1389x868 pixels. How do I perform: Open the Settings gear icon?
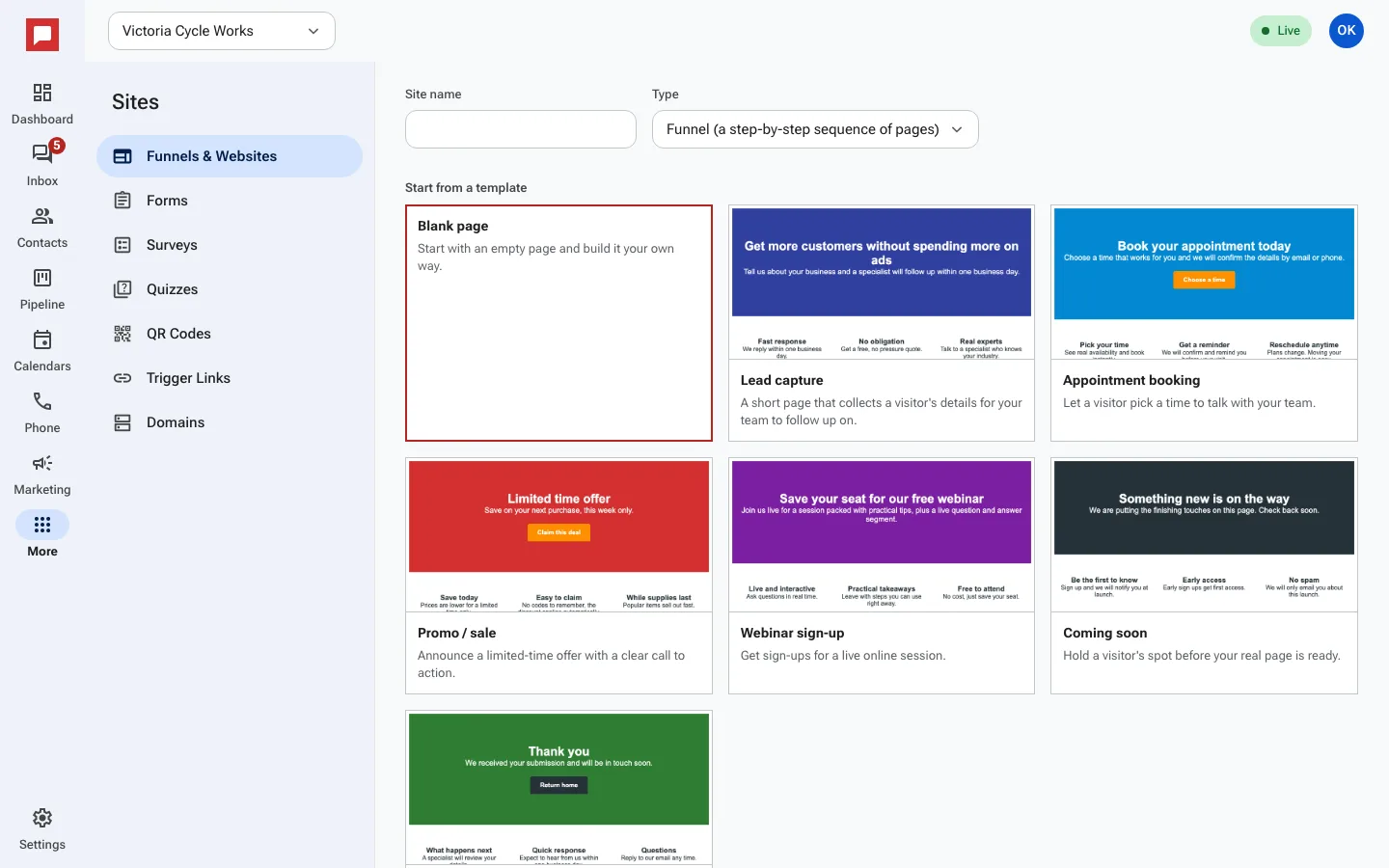click(x=42, y=818)
